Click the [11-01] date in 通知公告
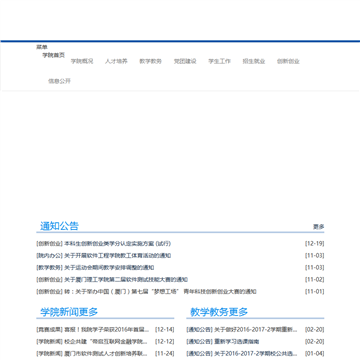Screen dimensions: 360x360 click(314, 292)
